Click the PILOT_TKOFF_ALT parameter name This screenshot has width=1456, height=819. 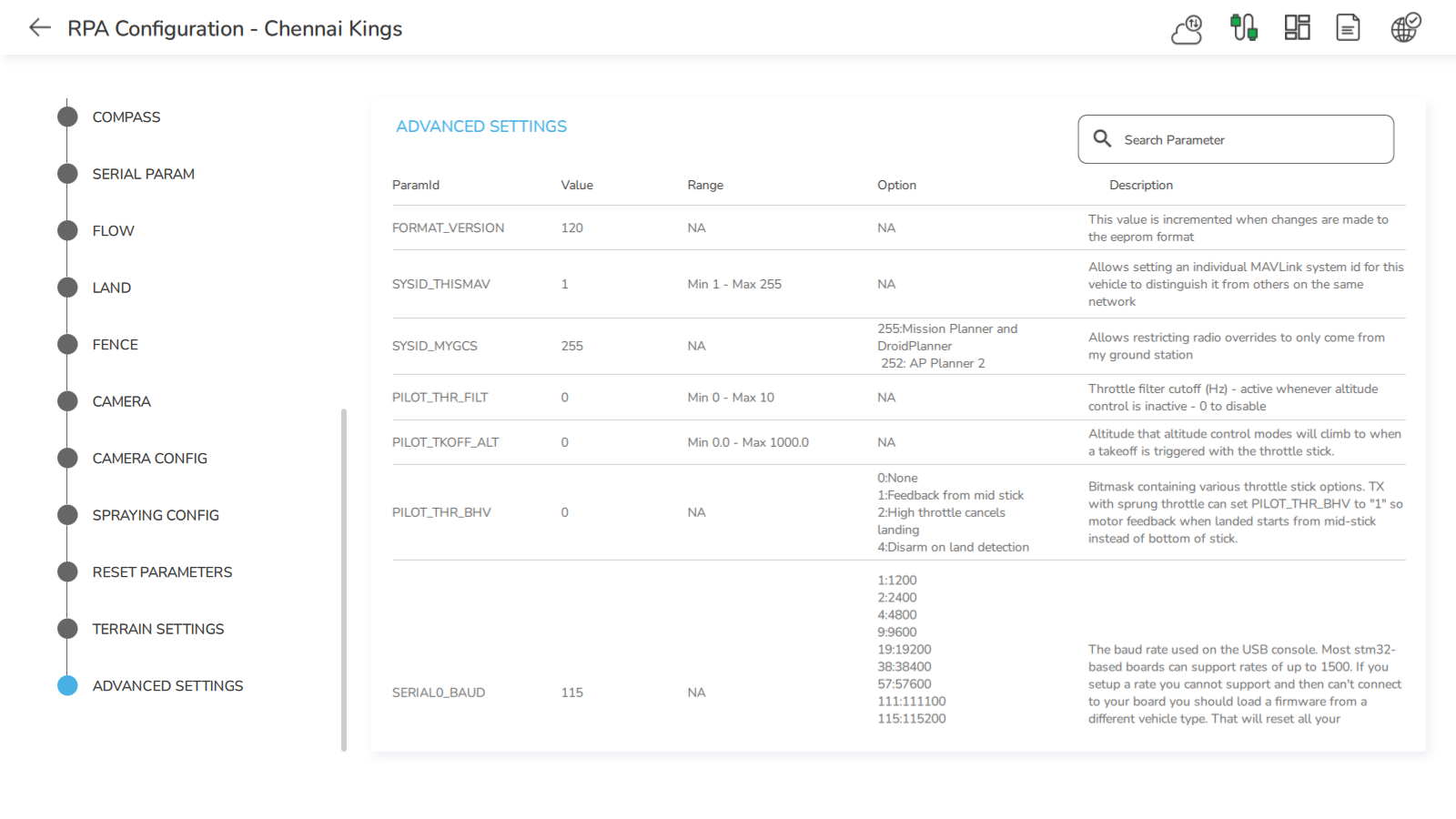click(x=445, y=442)
